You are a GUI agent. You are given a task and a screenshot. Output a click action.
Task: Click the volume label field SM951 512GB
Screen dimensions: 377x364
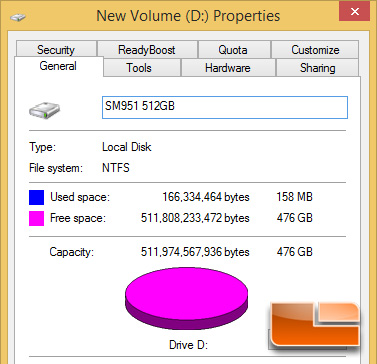225,107
